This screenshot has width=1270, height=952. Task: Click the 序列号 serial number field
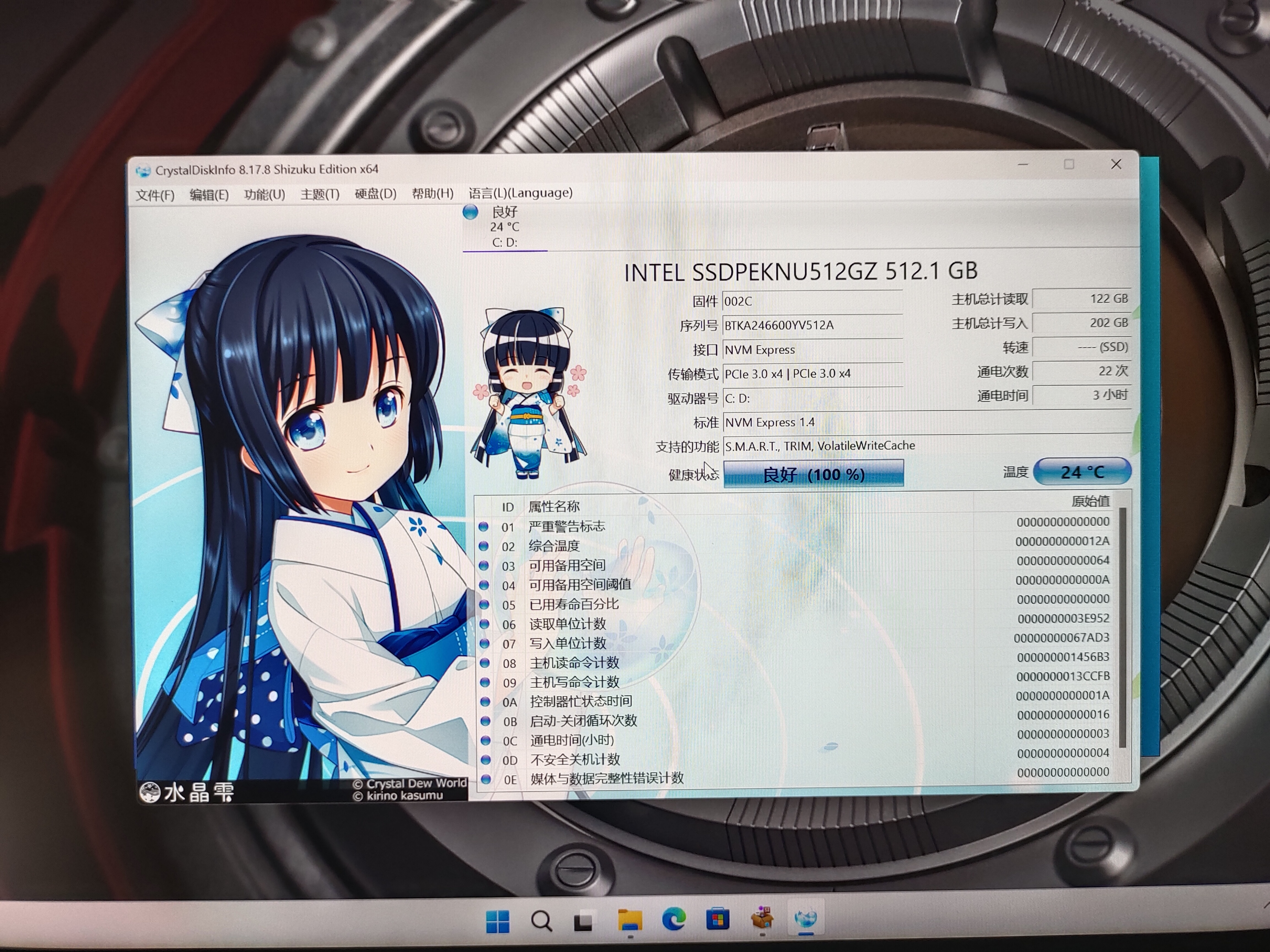(x=812, y=325)
